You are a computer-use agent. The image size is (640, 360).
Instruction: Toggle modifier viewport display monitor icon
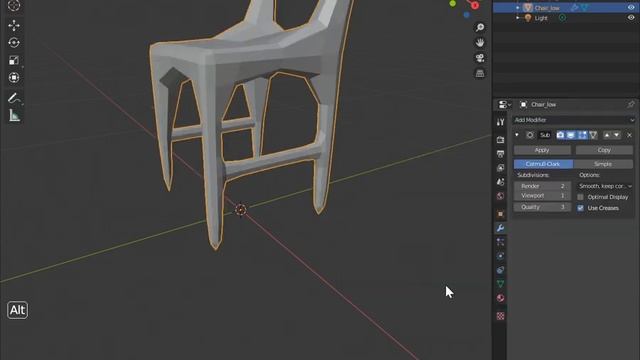pyautogui.click(x=571, y=135)
